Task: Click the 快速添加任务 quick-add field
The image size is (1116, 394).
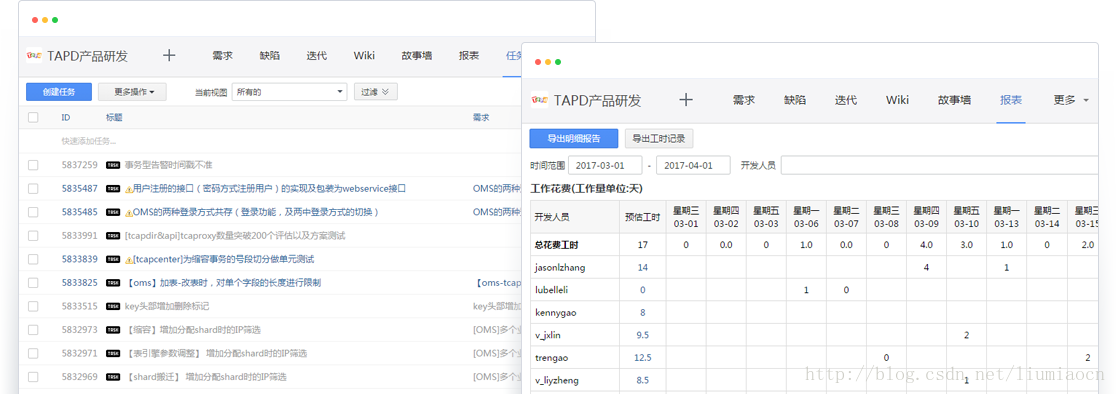Action: tap(88, 142)
